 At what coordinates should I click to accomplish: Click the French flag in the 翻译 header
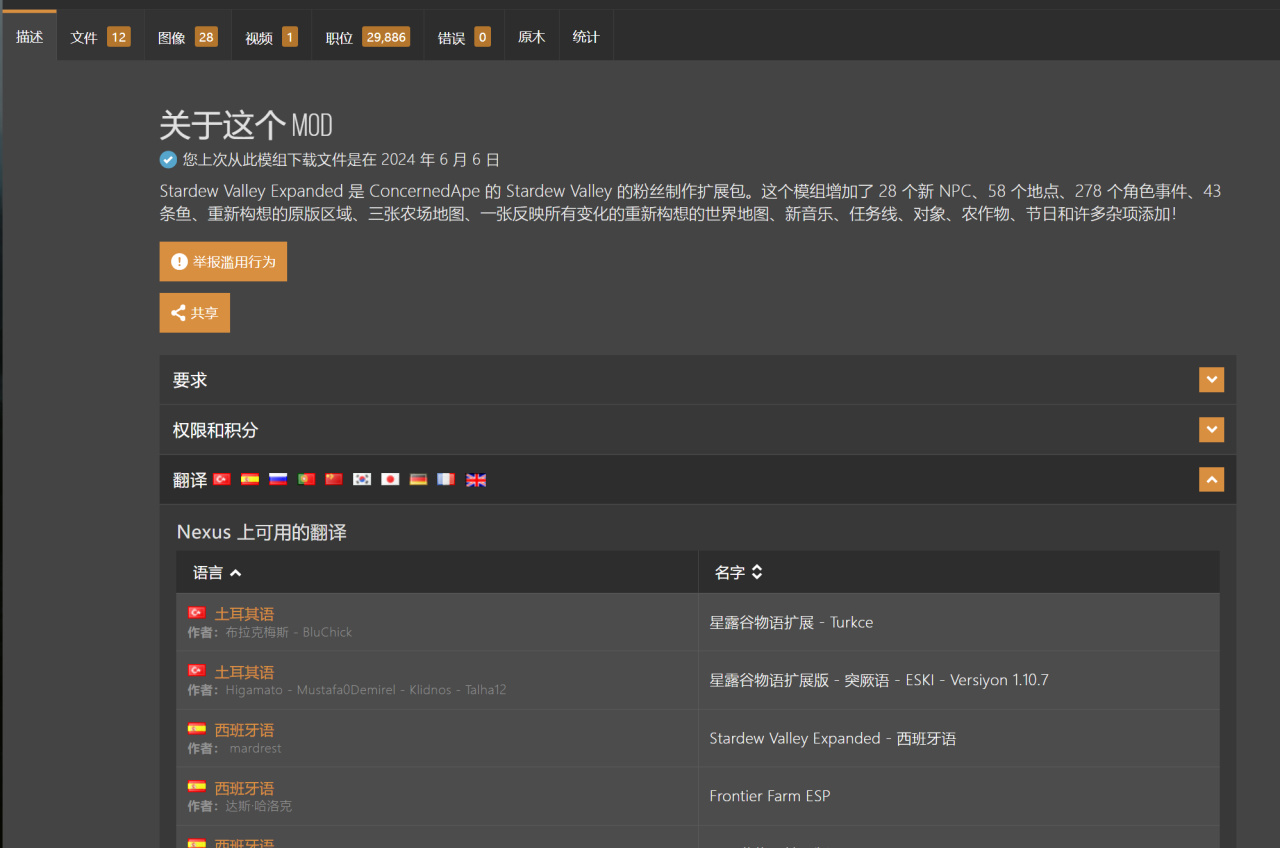tap(446, 479)
